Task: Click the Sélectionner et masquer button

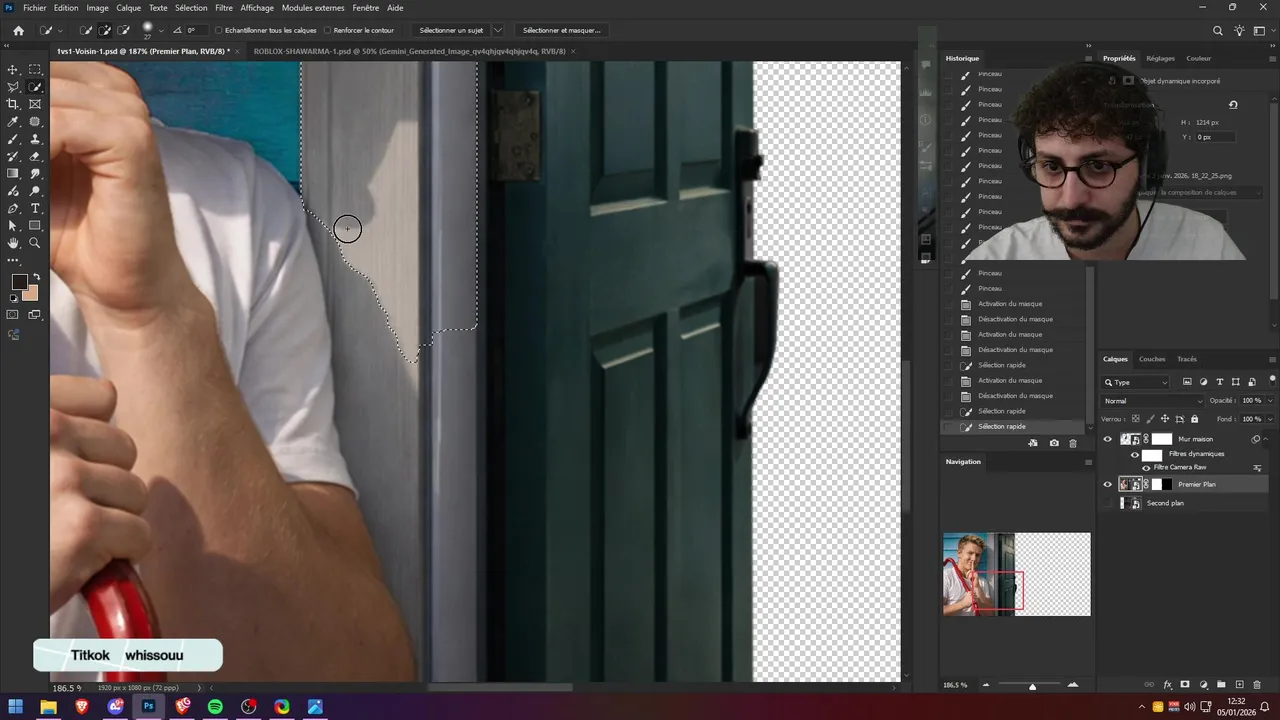Action: [x=561, y=30]
